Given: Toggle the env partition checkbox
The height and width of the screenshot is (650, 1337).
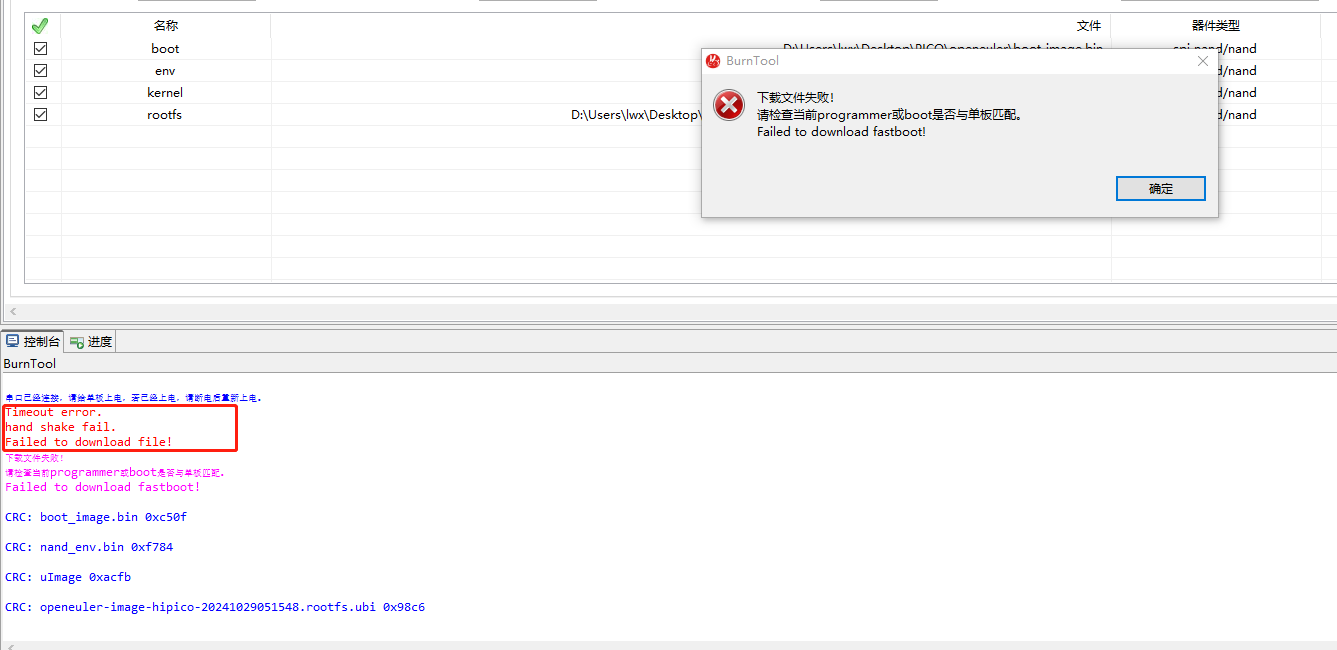Looking at the screenshot, I should point(40,70).
